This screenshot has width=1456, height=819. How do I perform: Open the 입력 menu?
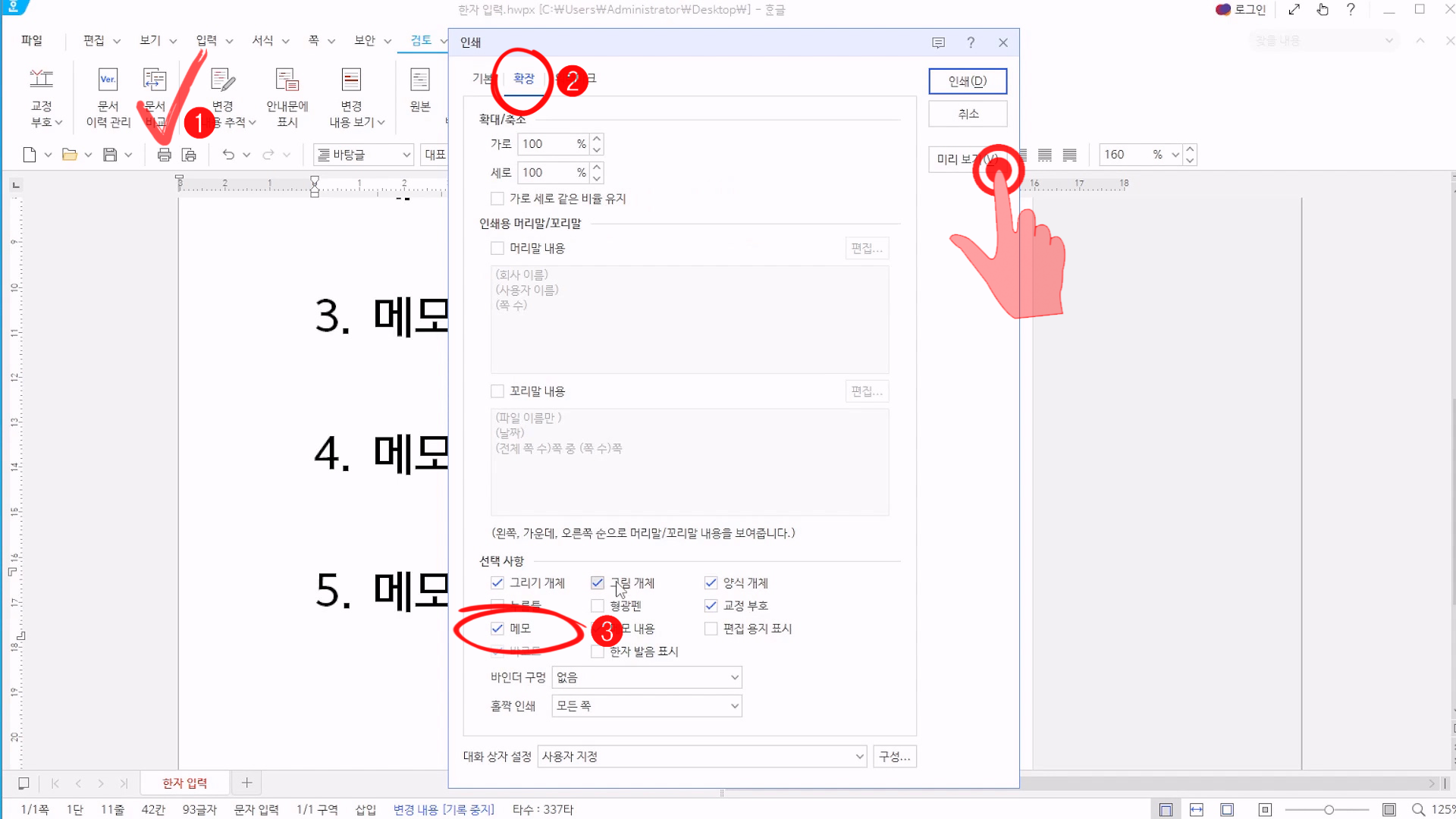(x=206, y=40)
